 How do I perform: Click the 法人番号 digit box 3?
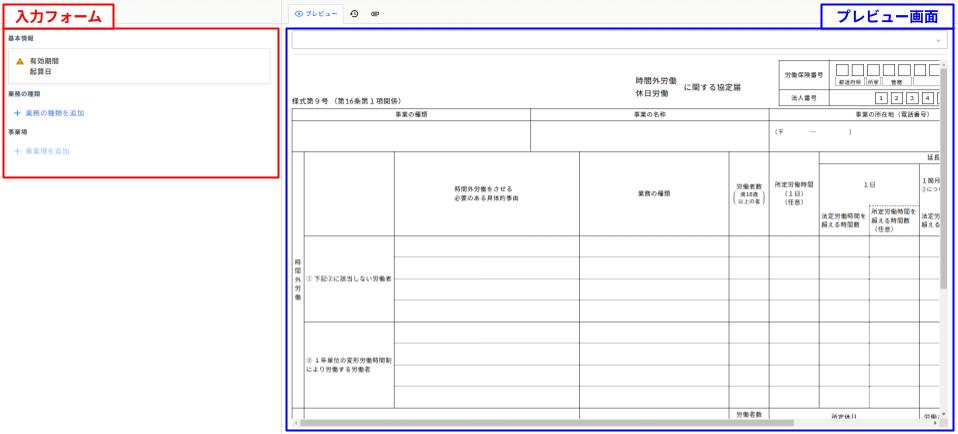tap(912, 98)
